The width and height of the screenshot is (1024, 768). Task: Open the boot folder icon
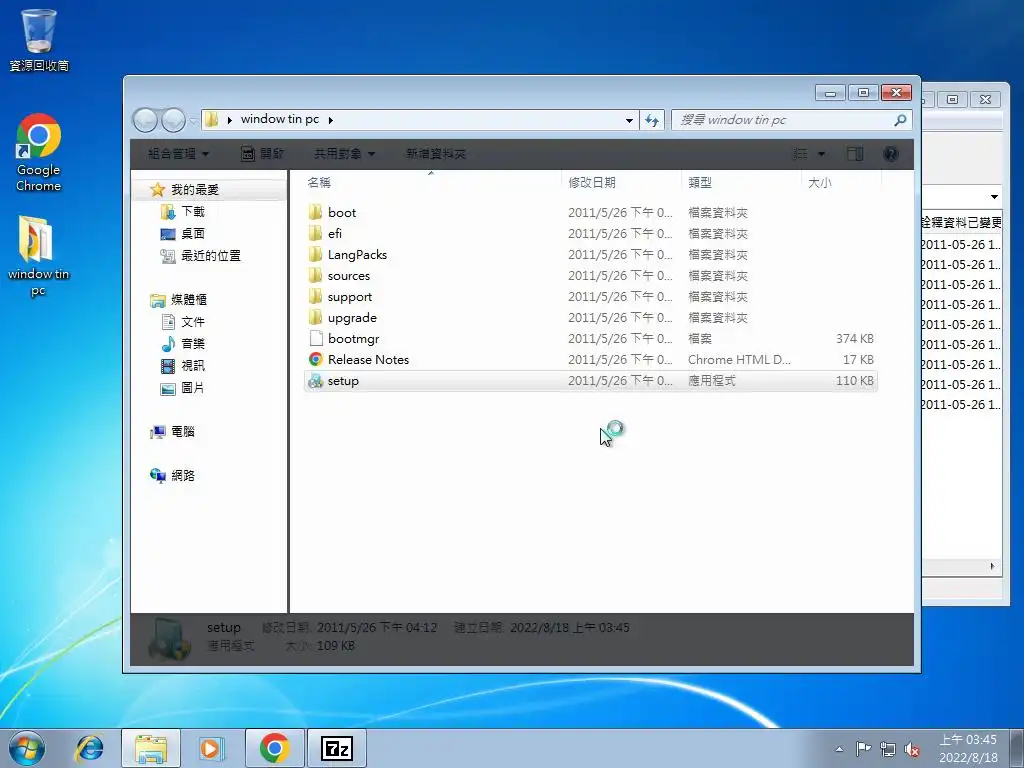(x=315, y=212)
